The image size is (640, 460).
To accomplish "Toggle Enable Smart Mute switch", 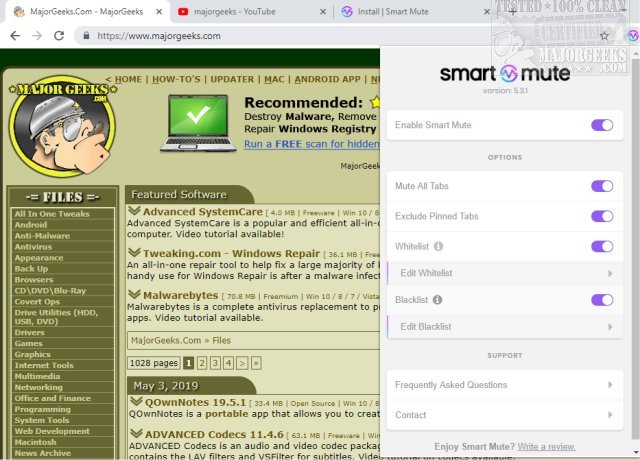I will (x=602, y=125).
